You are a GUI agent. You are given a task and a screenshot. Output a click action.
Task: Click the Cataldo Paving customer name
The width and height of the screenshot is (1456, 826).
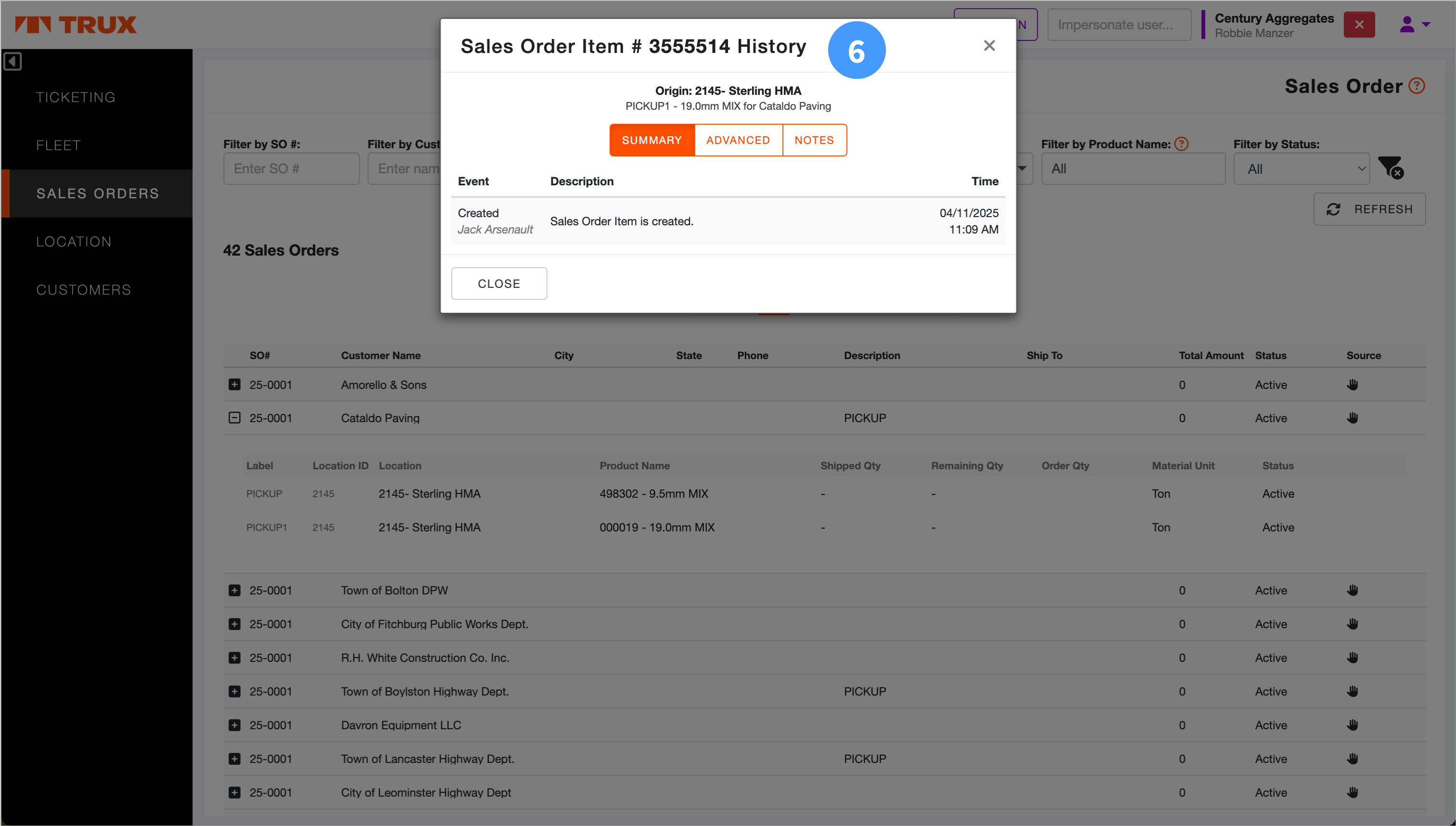(x=380, y=418)
